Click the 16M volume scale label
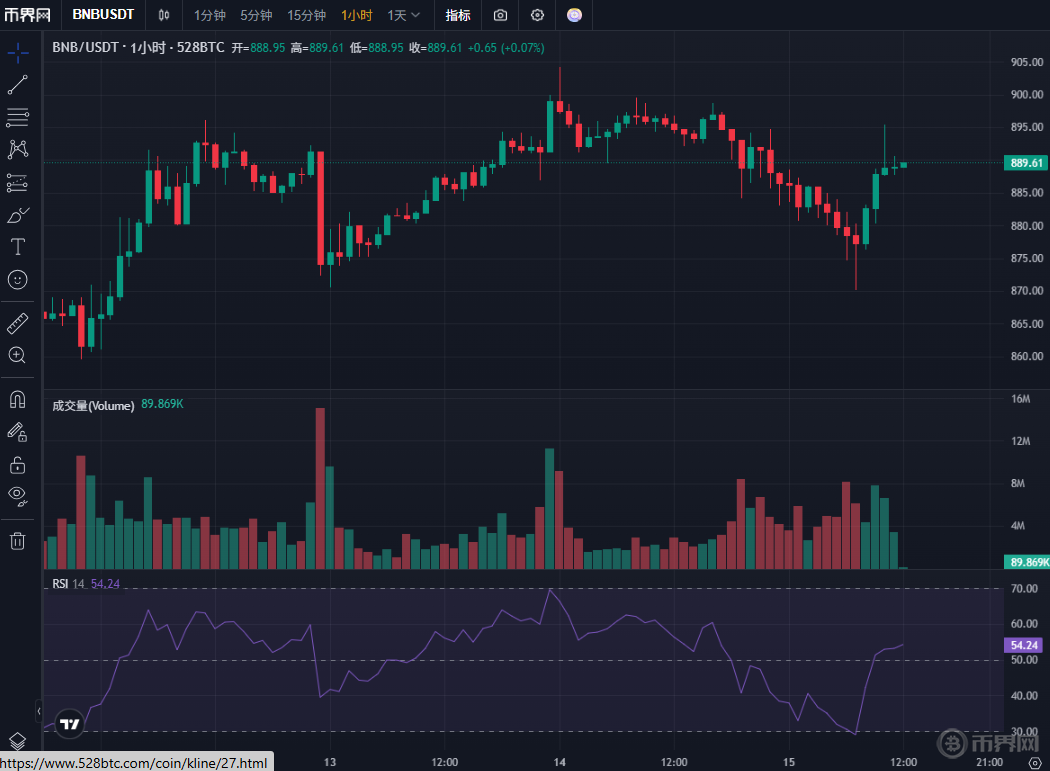The image size is (1050, 771). point(1021,399)
